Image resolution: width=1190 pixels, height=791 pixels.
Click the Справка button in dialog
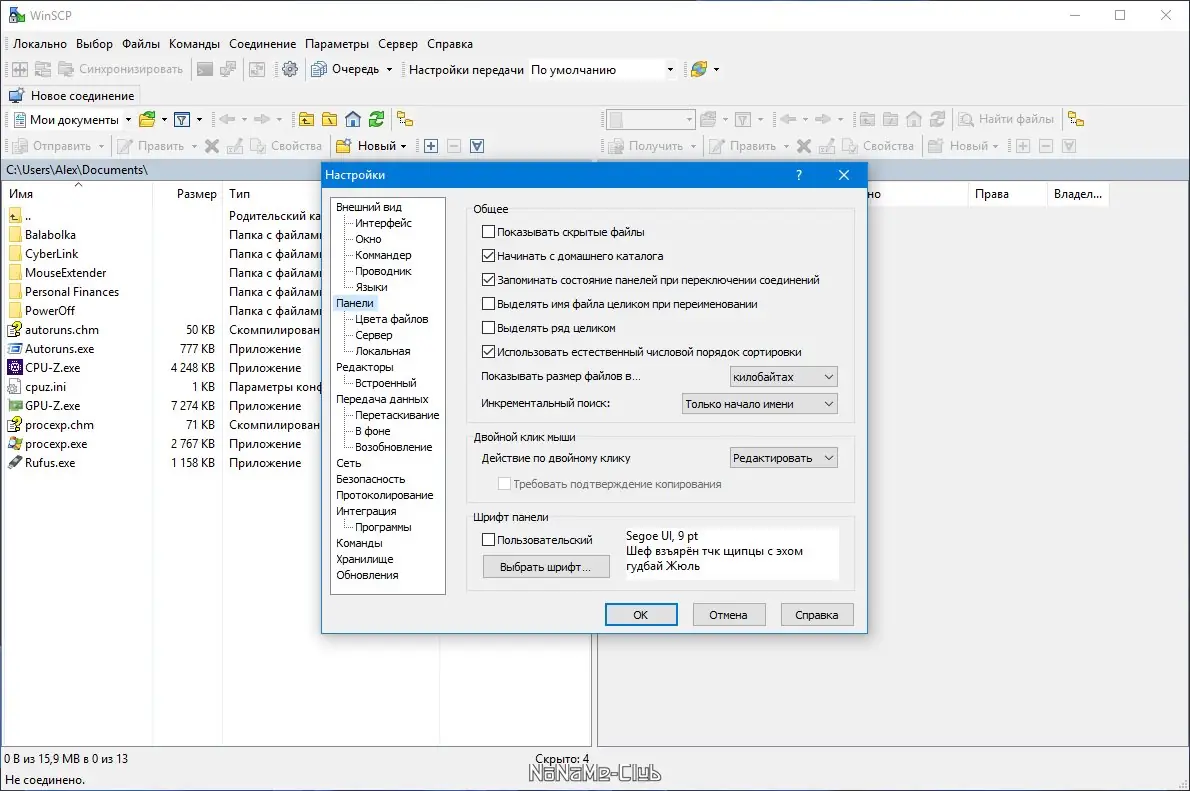[x=817, y=615]
